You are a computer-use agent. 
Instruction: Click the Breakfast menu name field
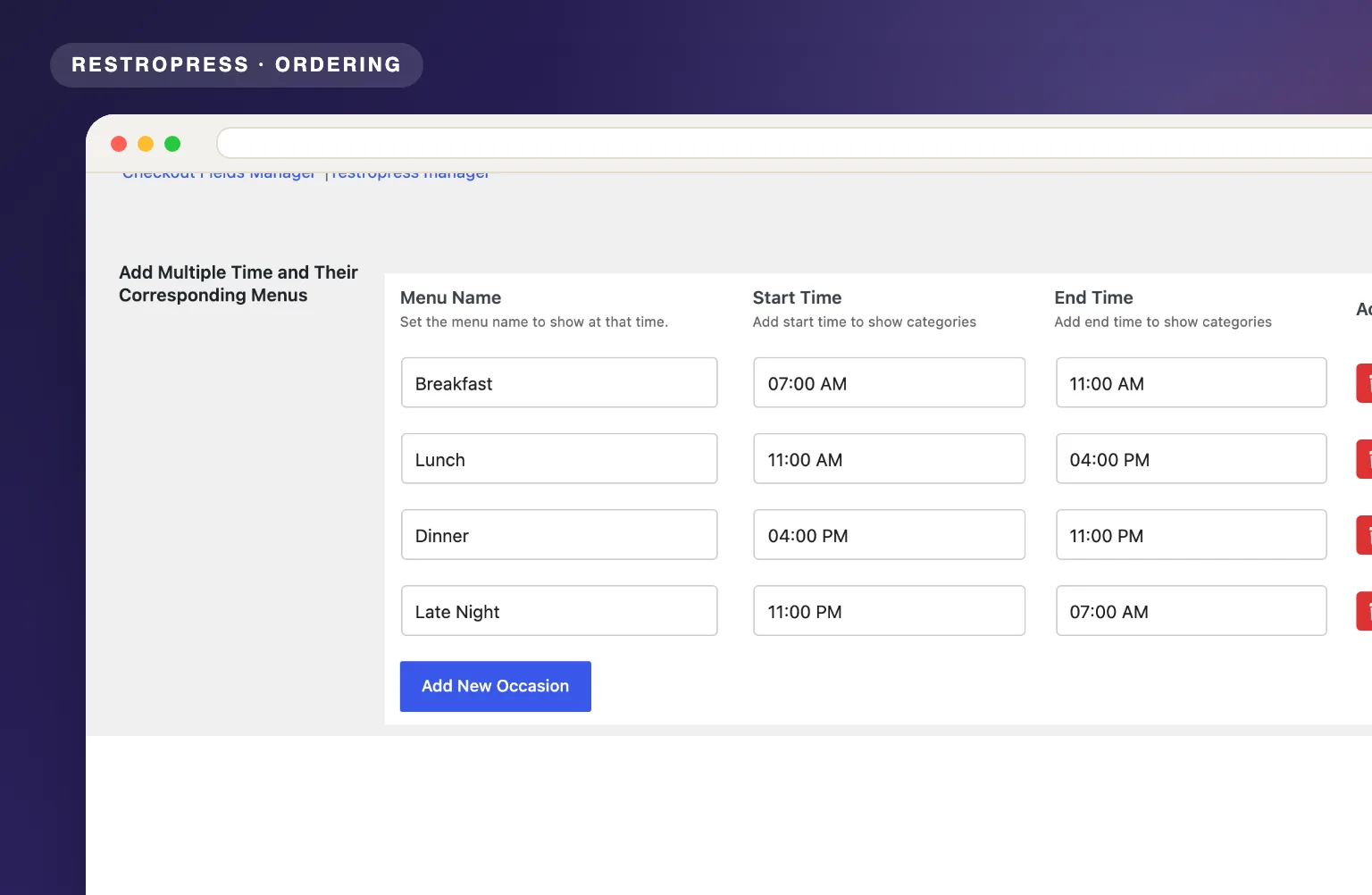pos(559,382)
